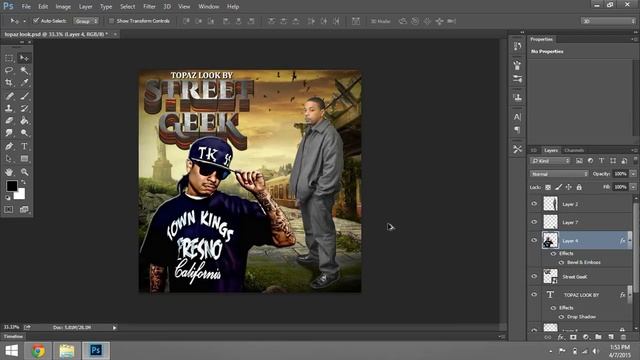
Task: Hide Layer 4 visibility eye
Action: (534, 240)
